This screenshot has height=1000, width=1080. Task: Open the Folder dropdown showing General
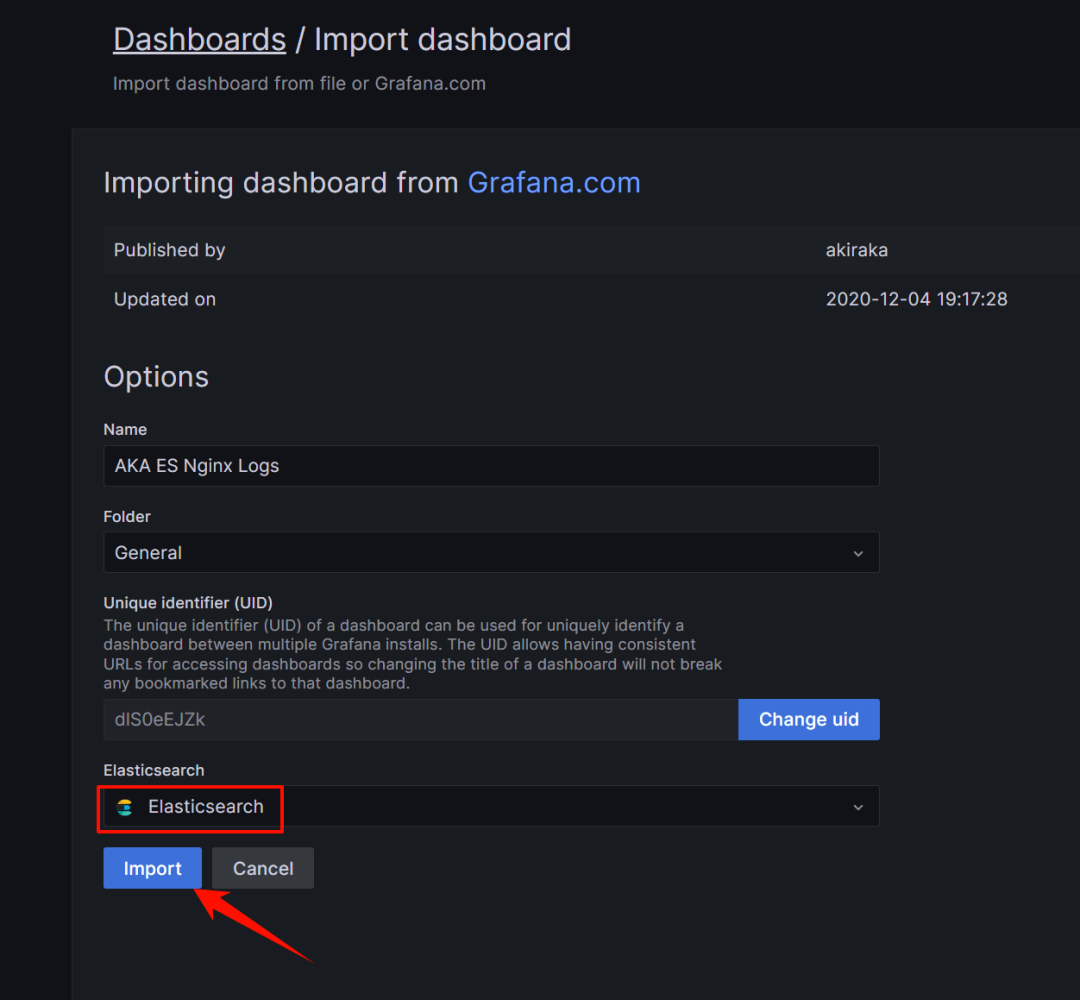(x=491, y=552)
